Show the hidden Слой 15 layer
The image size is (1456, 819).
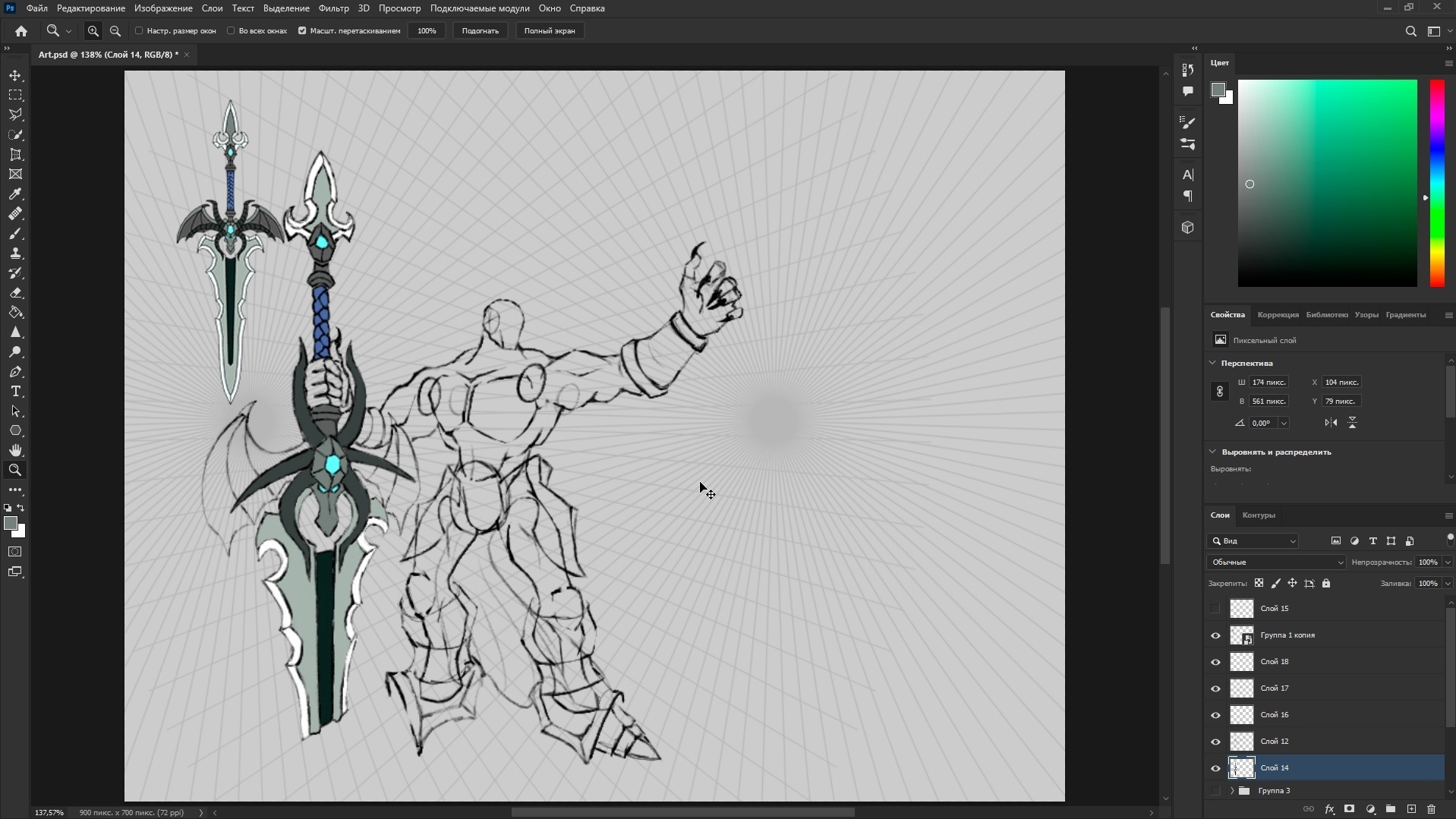point(1215,609)
